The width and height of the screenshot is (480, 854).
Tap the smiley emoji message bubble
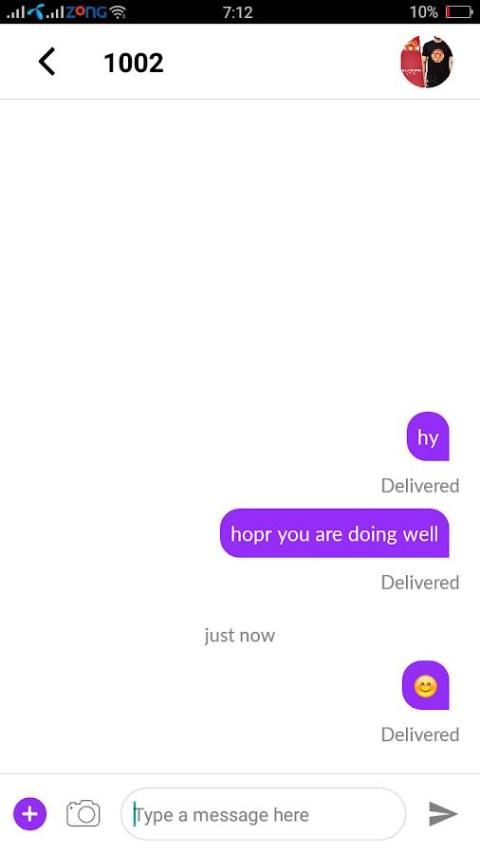pos(426,686)
